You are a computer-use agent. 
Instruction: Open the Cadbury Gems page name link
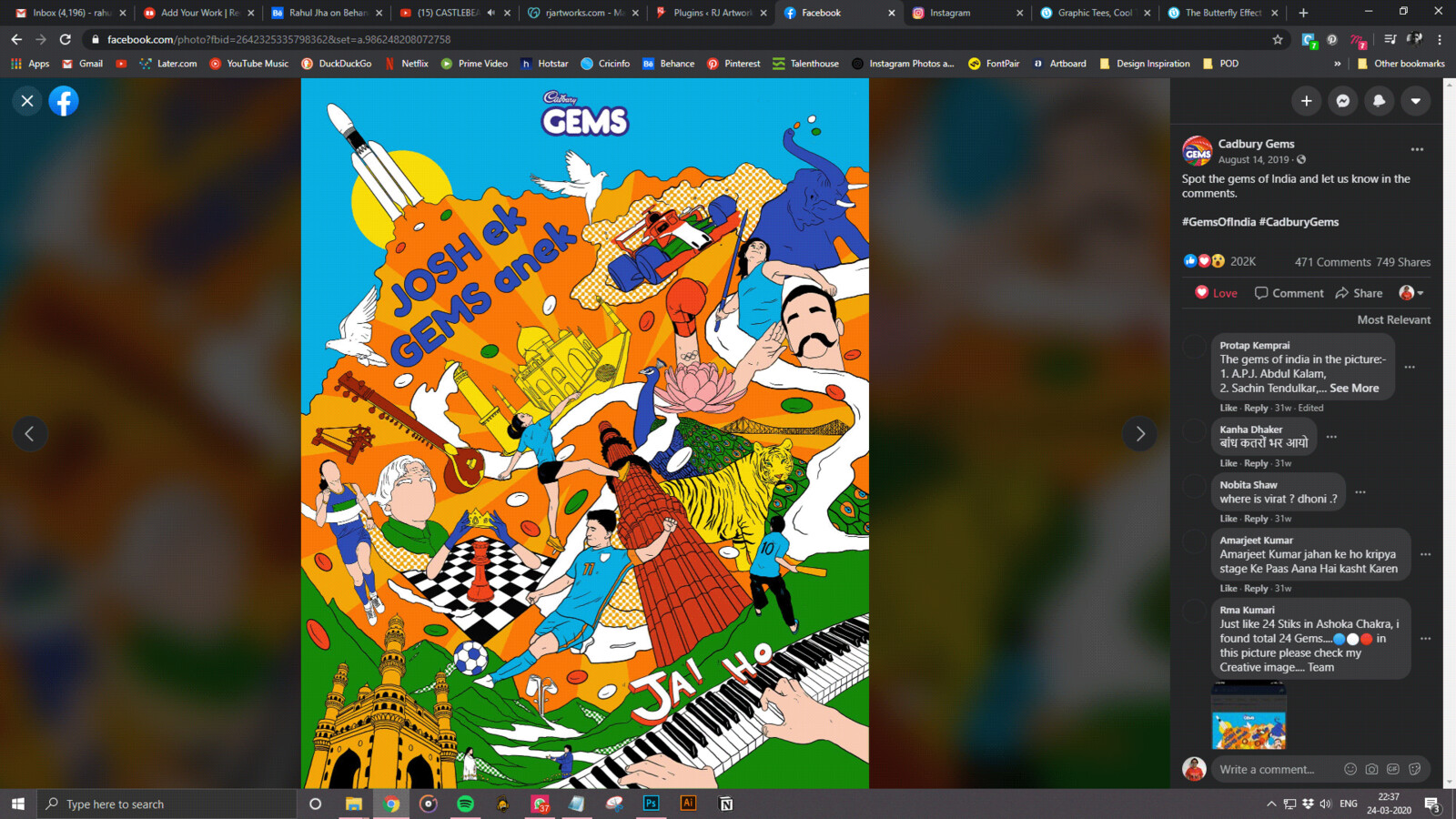(1256, 144)
